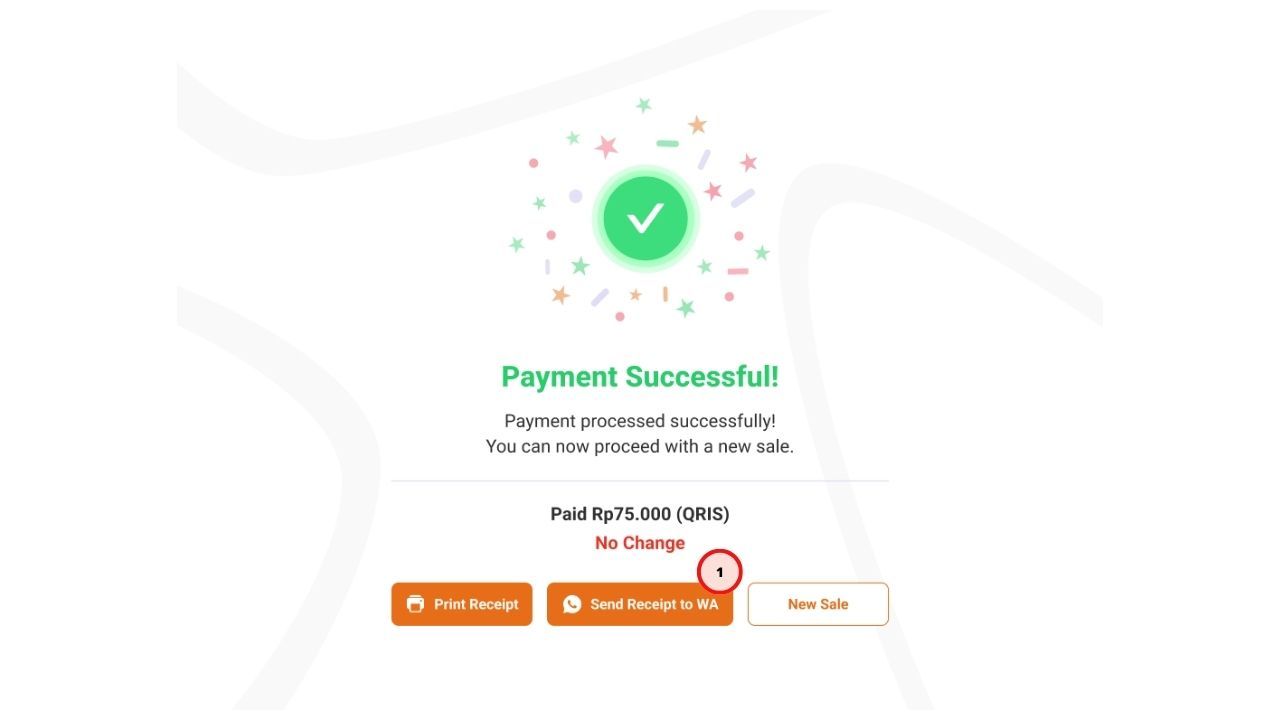Click the lavender dot left of checkmark
The height and width of the screenshot is (720, 1280).
coord(575,196)
